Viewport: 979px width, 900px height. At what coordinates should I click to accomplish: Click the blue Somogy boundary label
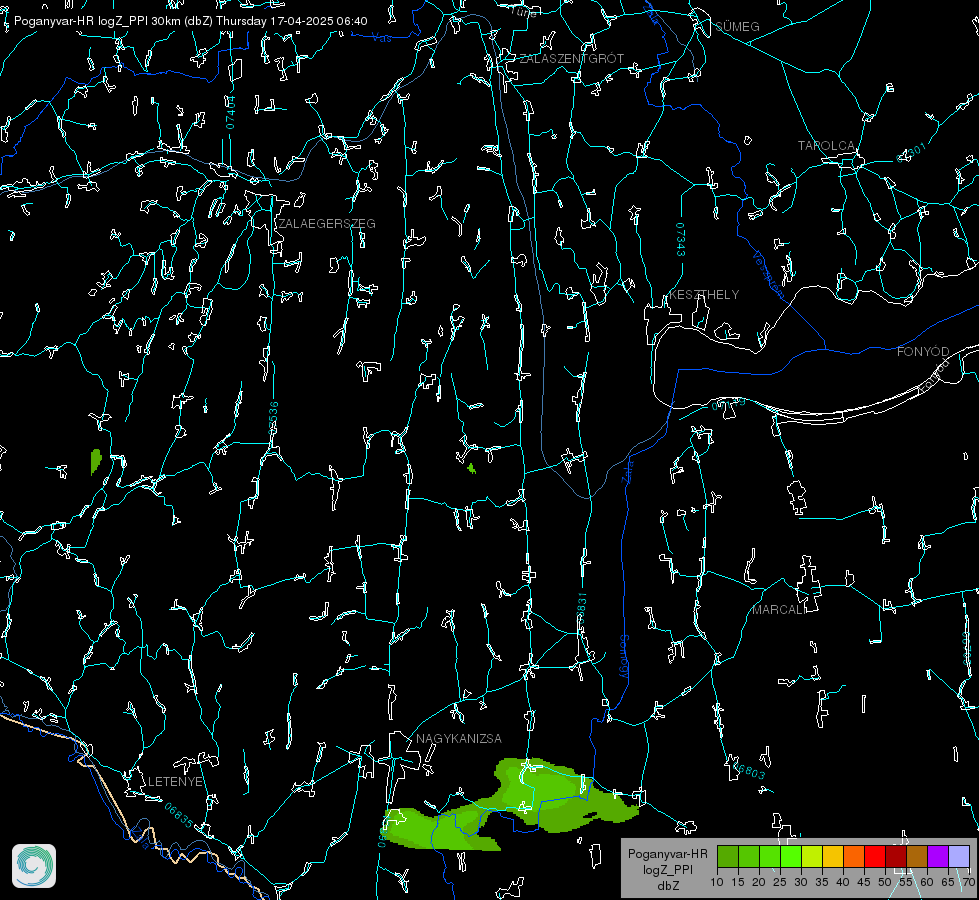pos(624,656)
